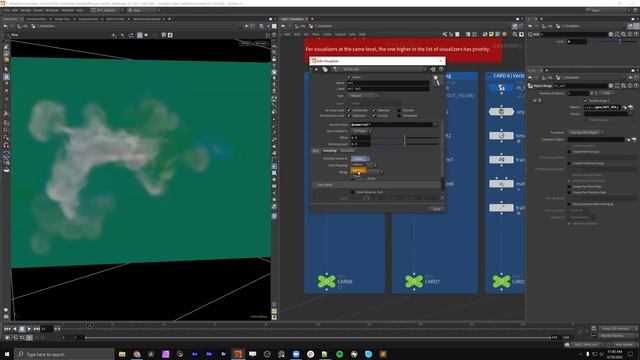
Task: Open File Explorer from the taskbar
Action: (x=122, y=354)
